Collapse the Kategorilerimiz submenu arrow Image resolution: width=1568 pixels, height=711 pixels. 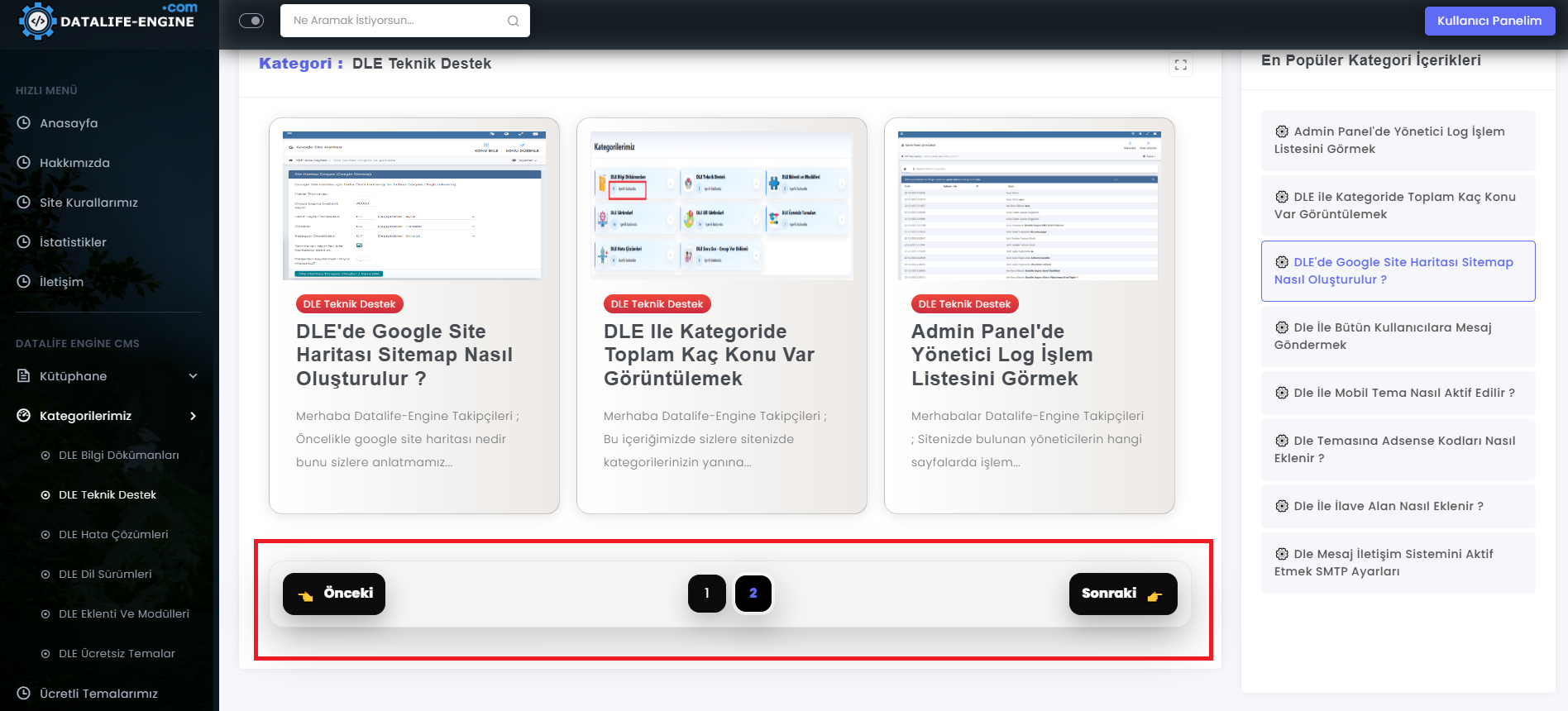point(193,416)
